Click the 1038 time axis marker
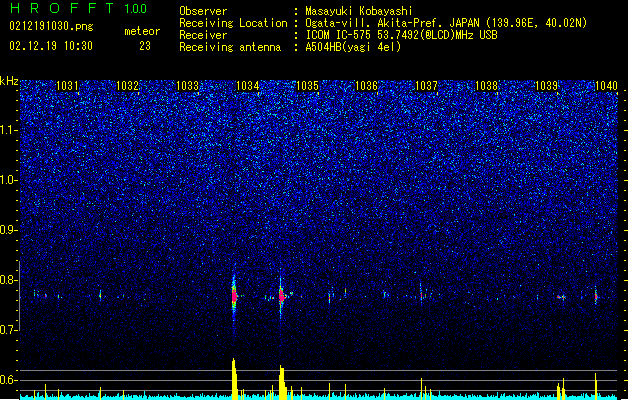Image resolution: width=629 pixels, height=400 pixels. (487, 86)
